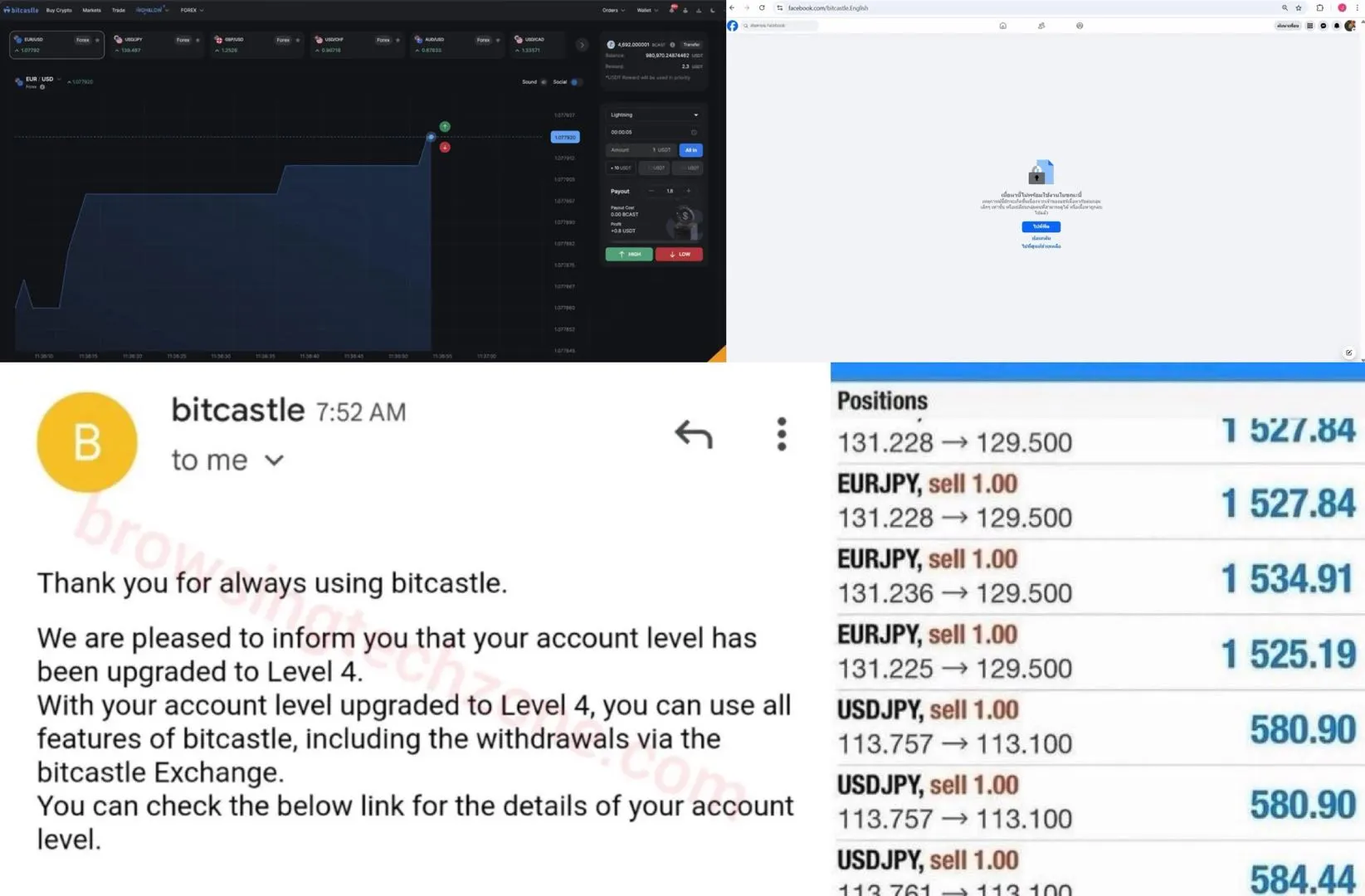Viewport: 1365px width, 896px height.
Task: Expand the Wallet dropdown
Action: 647,10
